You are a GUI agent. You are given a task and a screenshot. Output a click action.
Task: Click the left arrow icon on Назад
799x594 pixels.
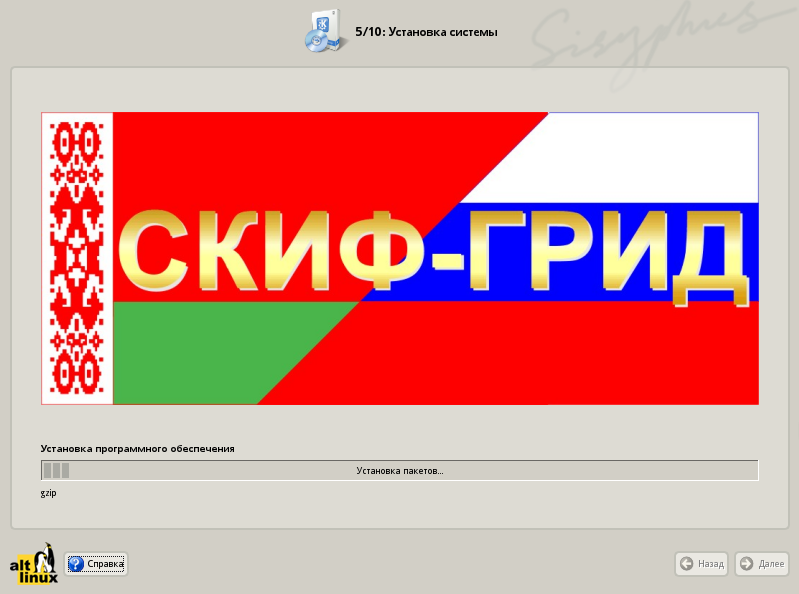coord(686,564)
